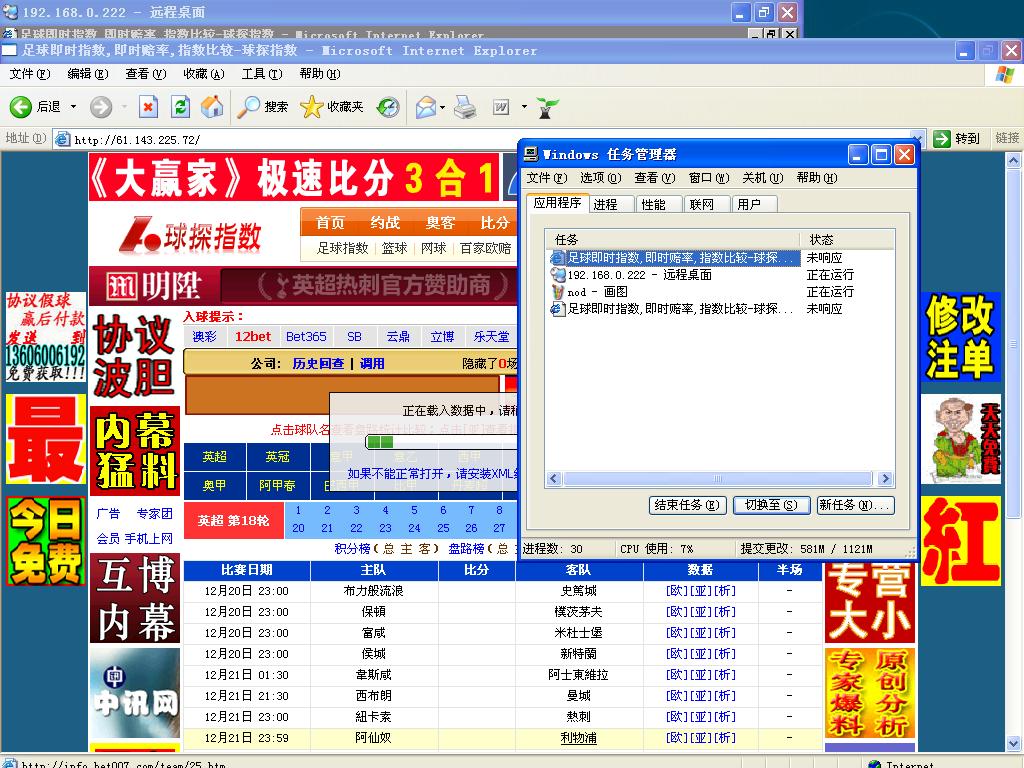Click the 结束任务 button

tap(688, 505)
